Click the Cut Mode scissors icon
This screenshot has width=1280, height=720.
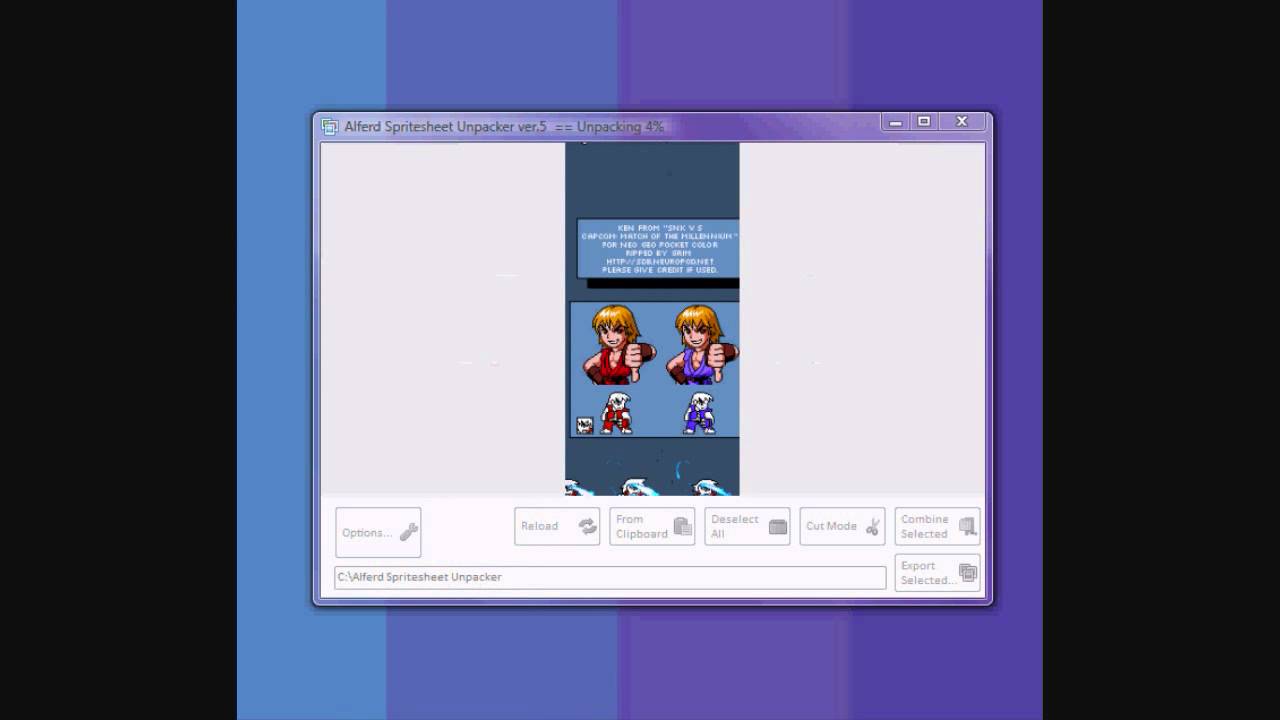(x=873, y=526)
